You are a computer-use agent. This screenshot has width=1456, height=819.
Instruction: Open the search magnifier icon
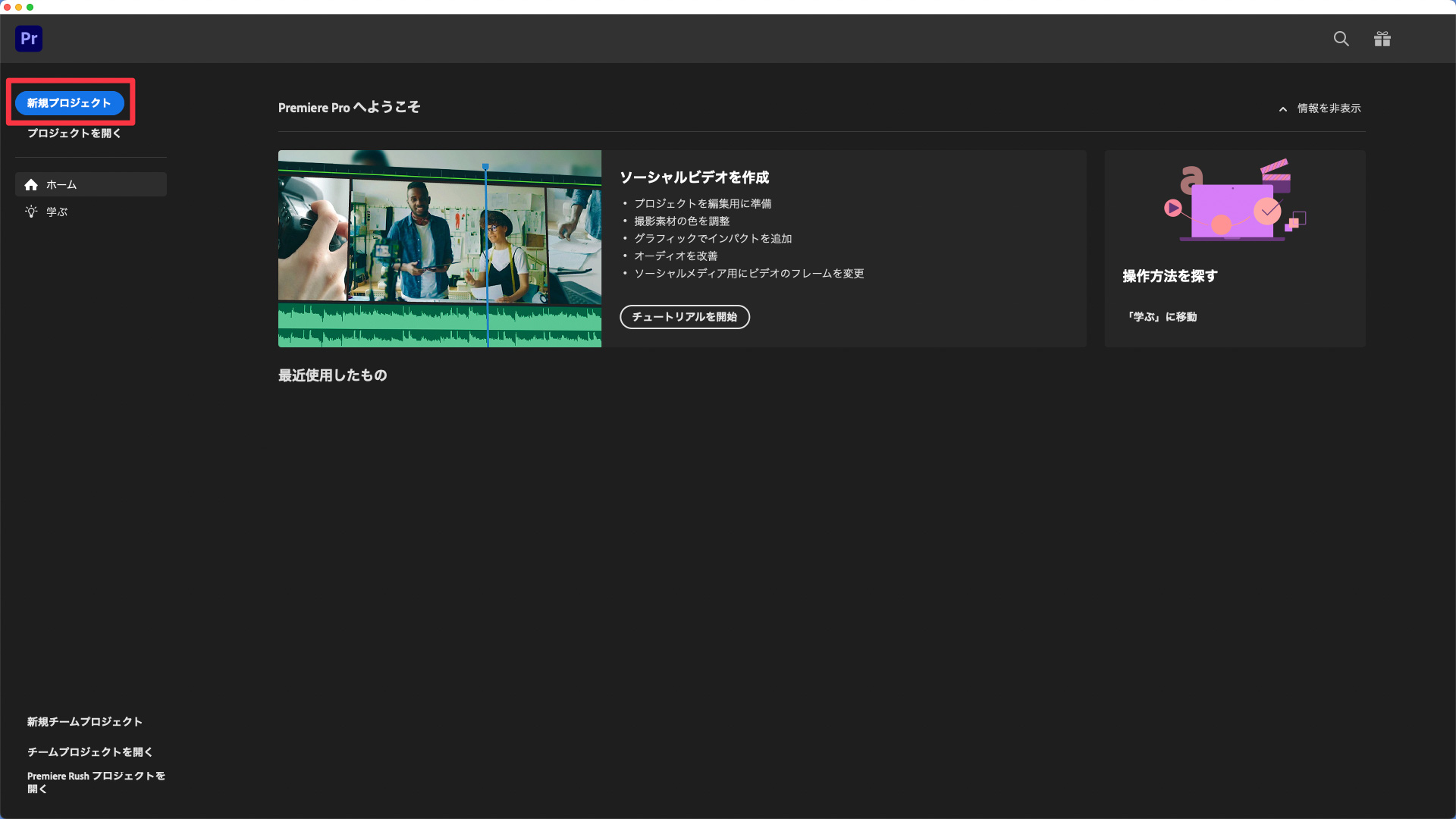[1341, 39]
